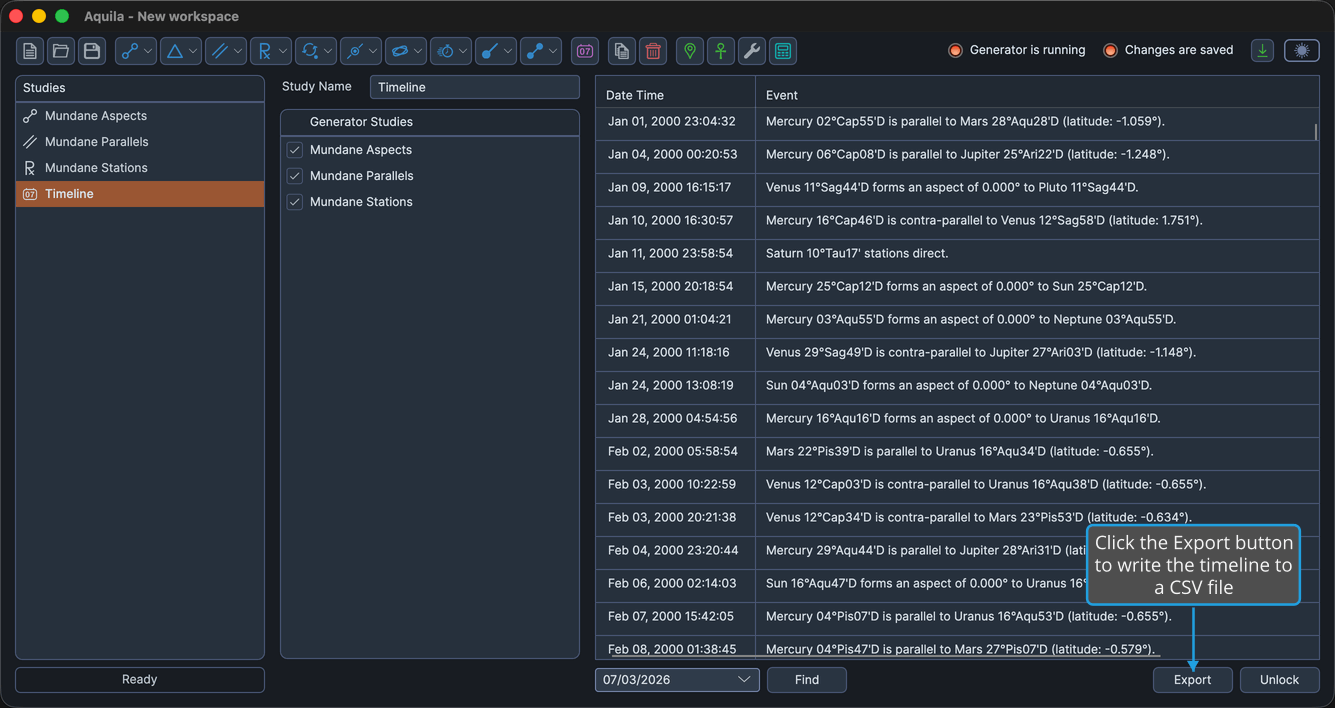1335x708 pixels.
Task: Open the calculator tool icon
Action: pos(783,51)
